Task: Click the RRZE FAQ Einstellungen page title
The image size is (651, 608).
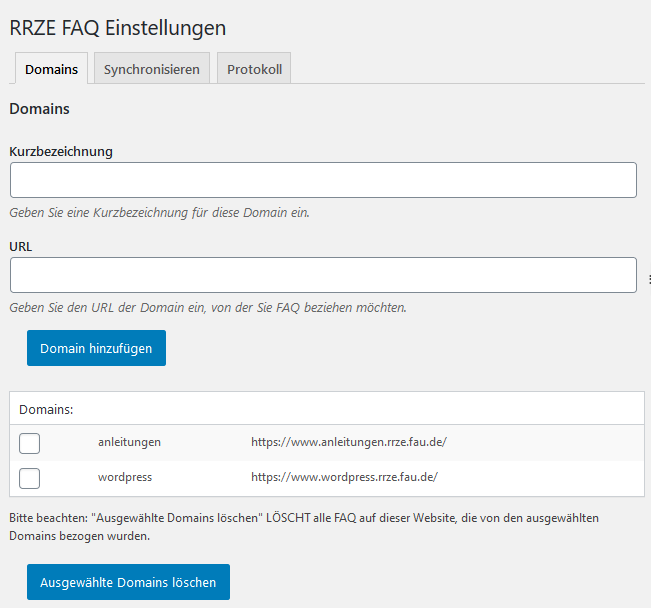Action: coord(117,27)
